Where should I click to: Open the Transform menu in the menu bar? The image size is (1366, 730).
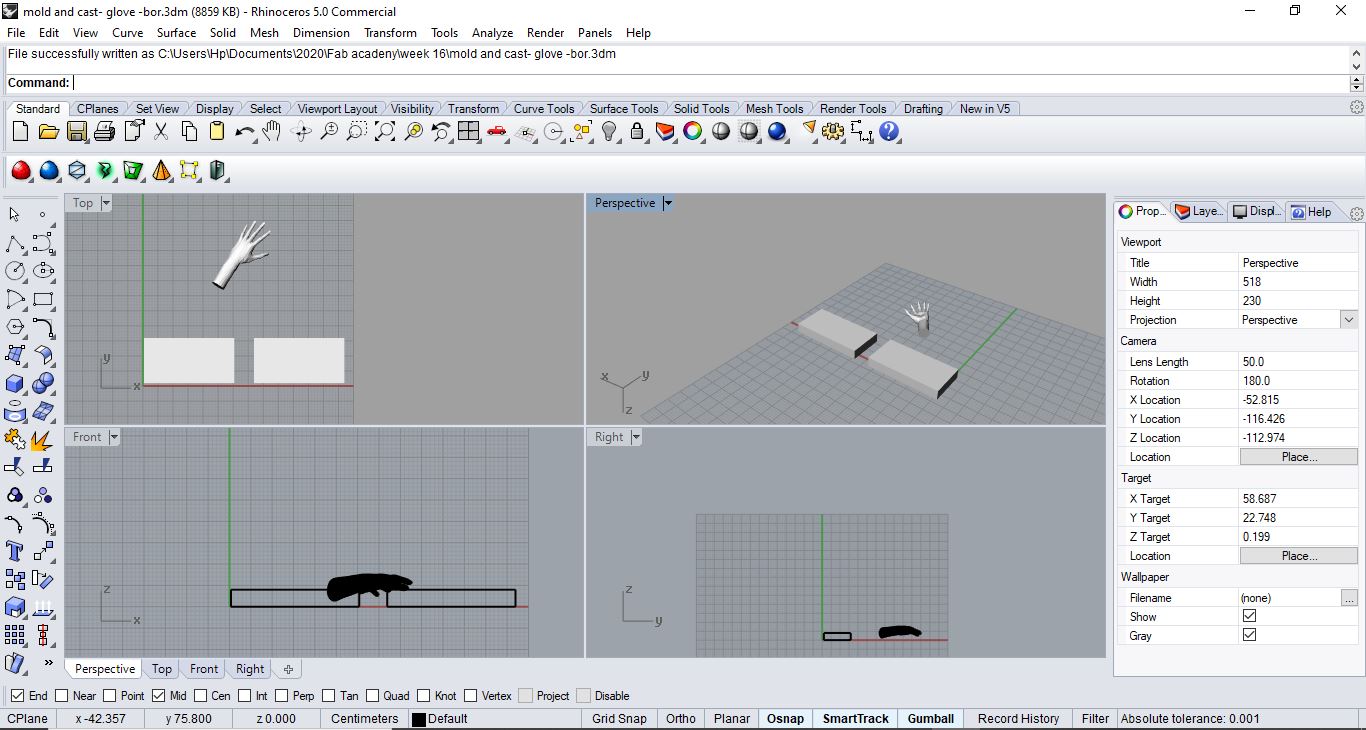390,33
